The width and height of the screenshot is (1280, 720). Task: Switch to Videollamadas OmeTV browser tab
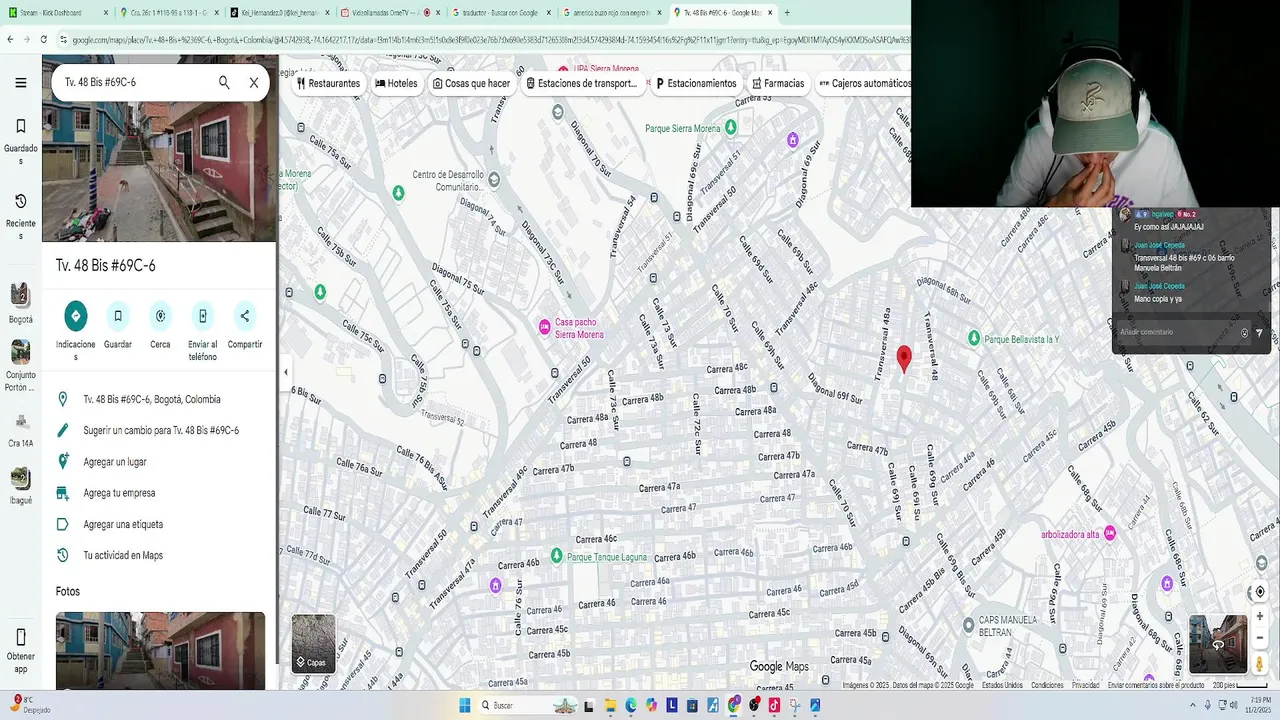[389, 13]
